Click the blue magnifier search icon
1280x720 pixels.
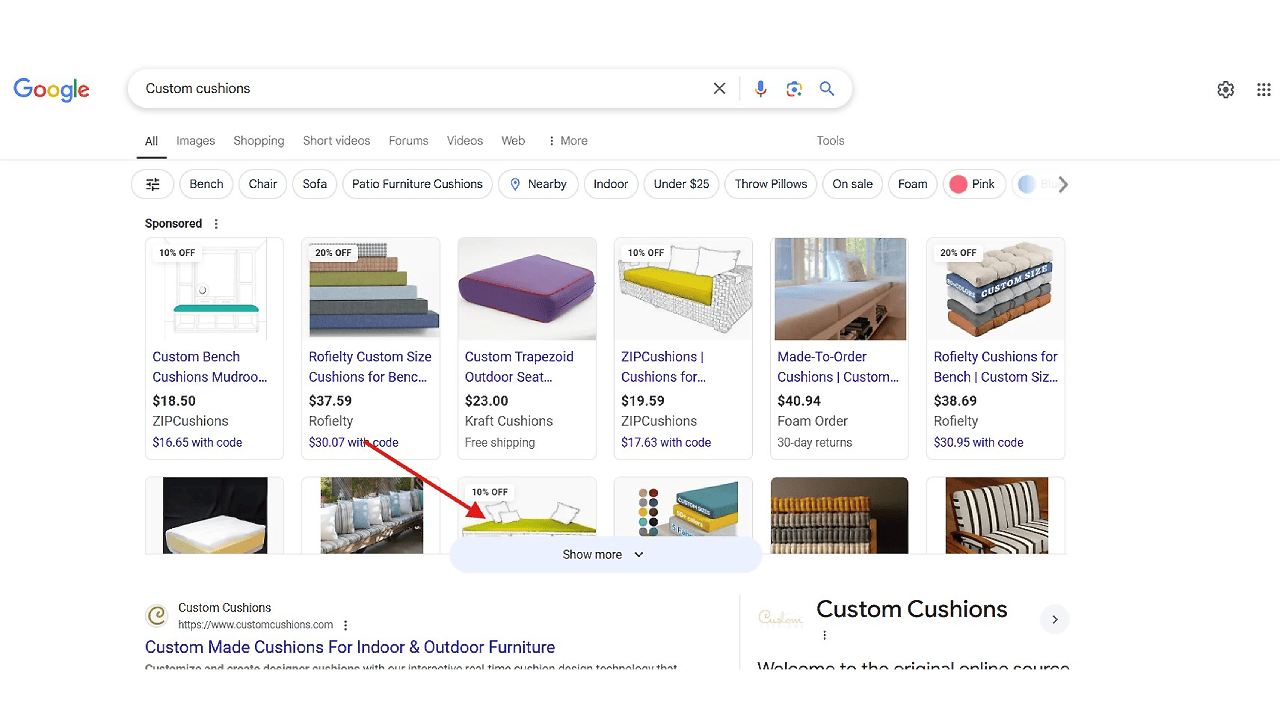(x=827, y=89)
